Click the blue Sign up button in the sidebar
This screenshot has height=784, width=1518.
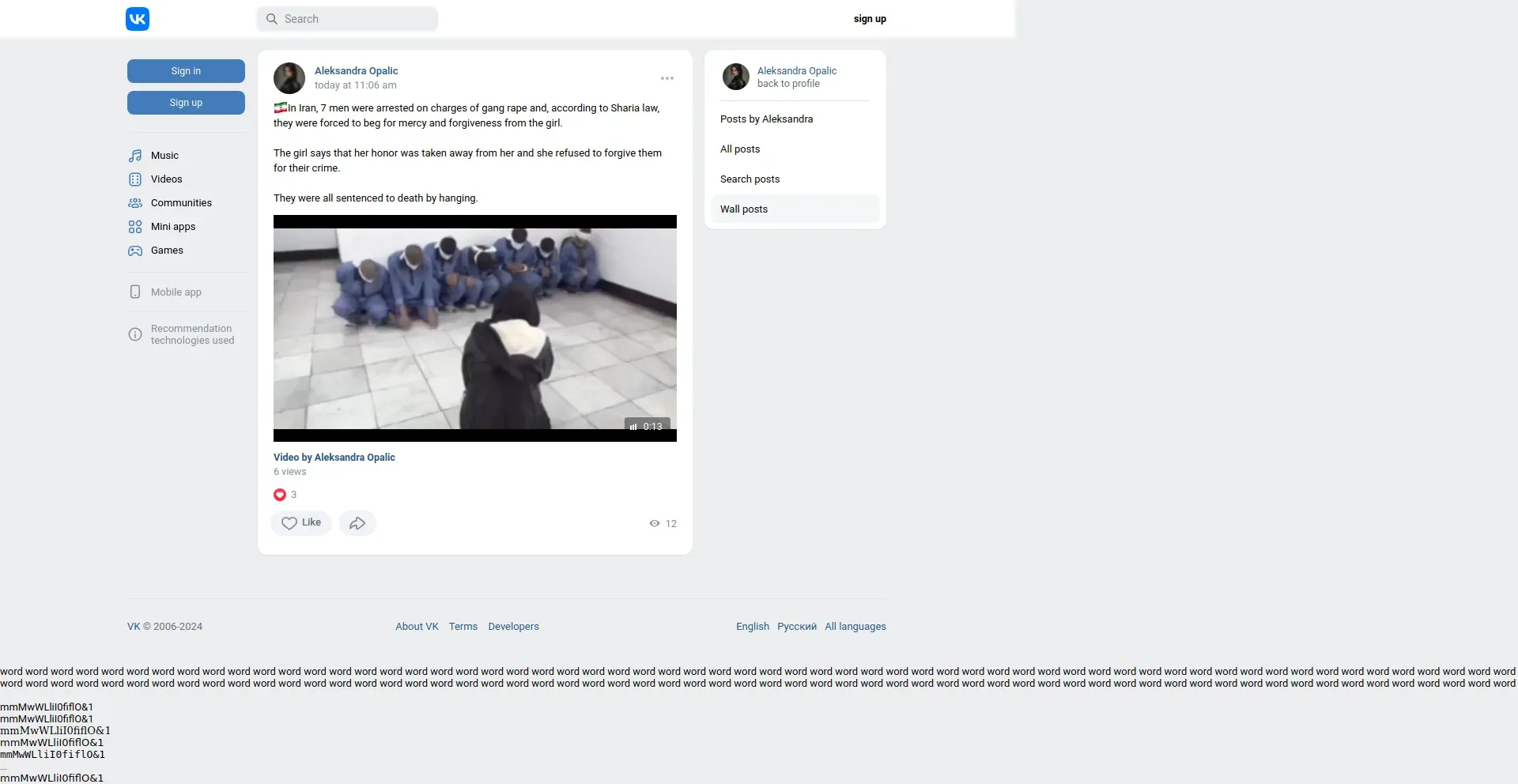click(x=186, y=103)
